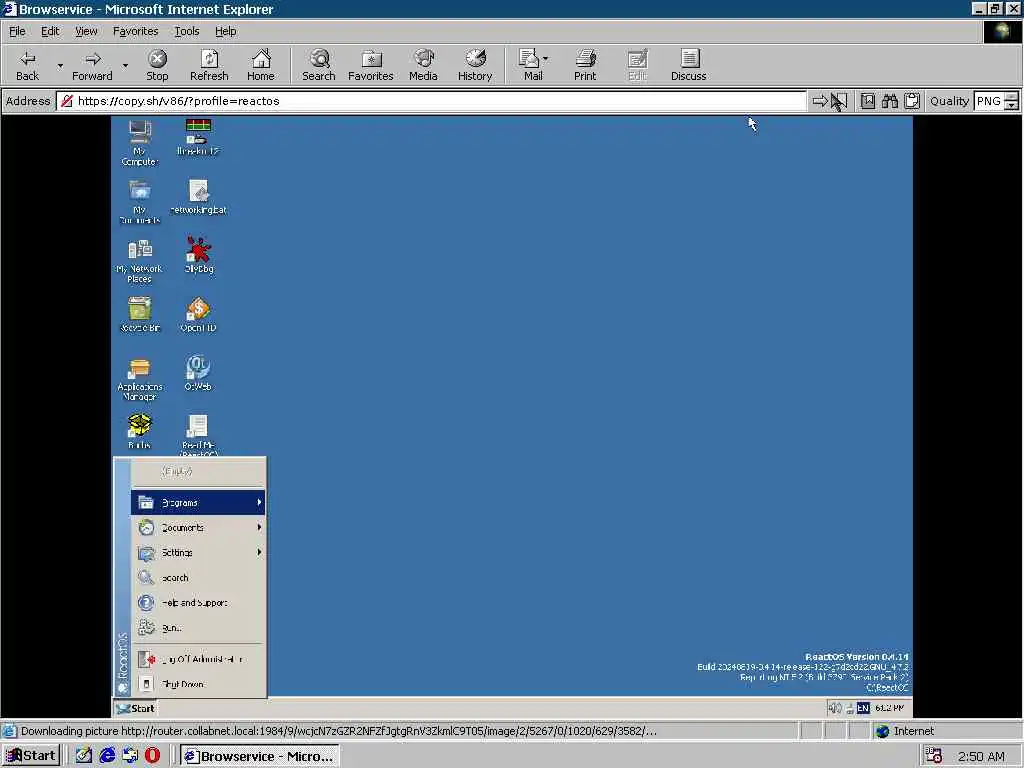Viewport: 1024px width, 768px height.
Task: Open the Favorites menu
Action: click(135, 31)
